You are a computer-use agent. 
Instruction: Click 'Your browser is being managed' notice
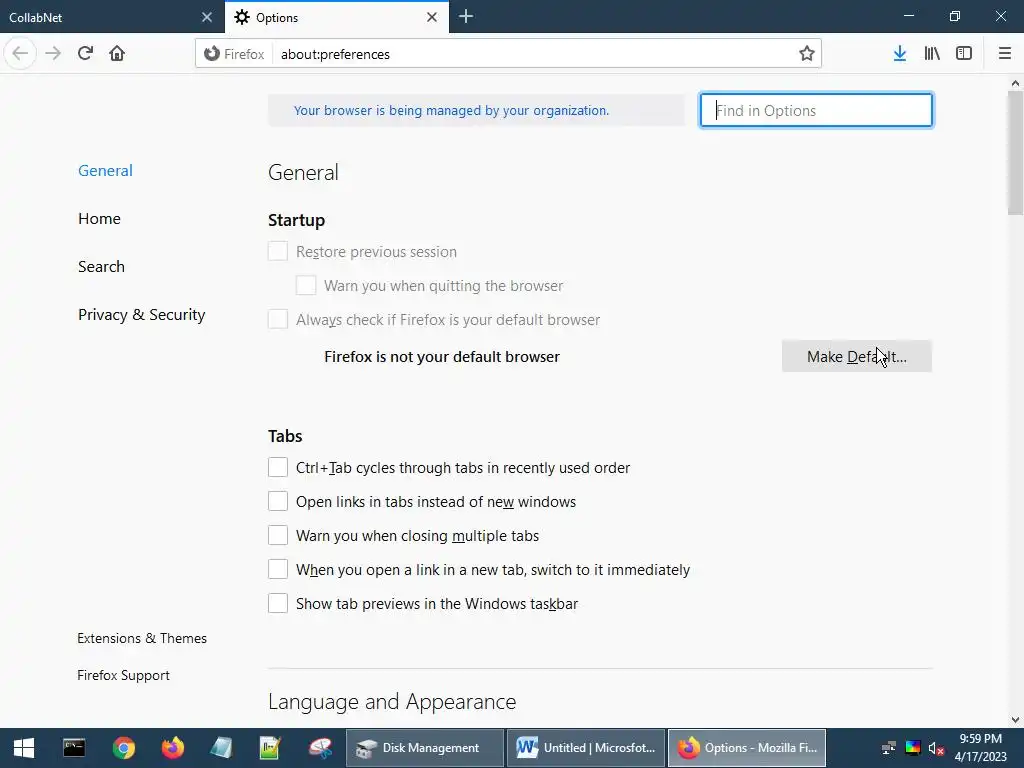click(451, 110)
